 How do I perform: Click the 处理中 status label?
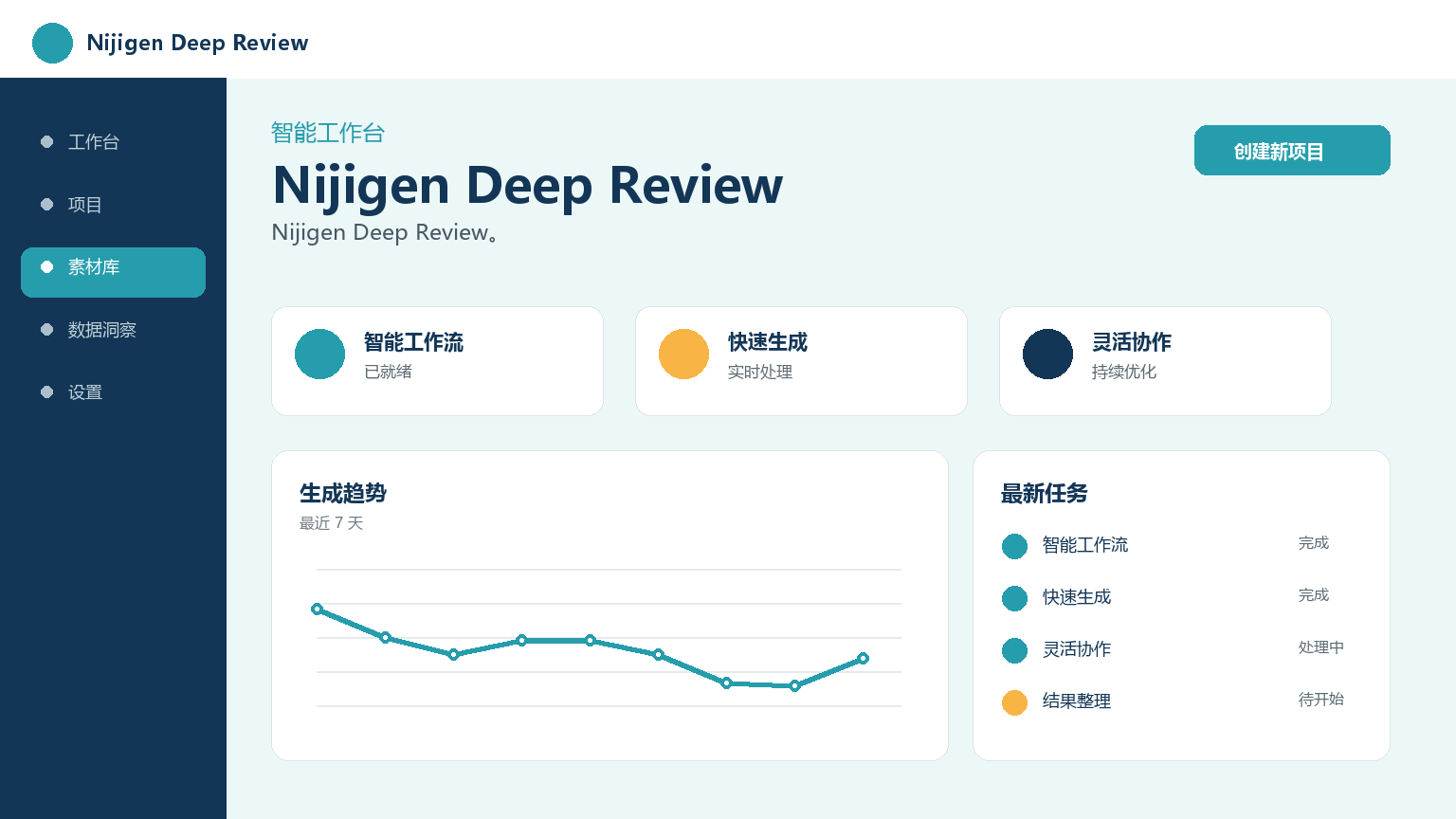click(1321, 647)
